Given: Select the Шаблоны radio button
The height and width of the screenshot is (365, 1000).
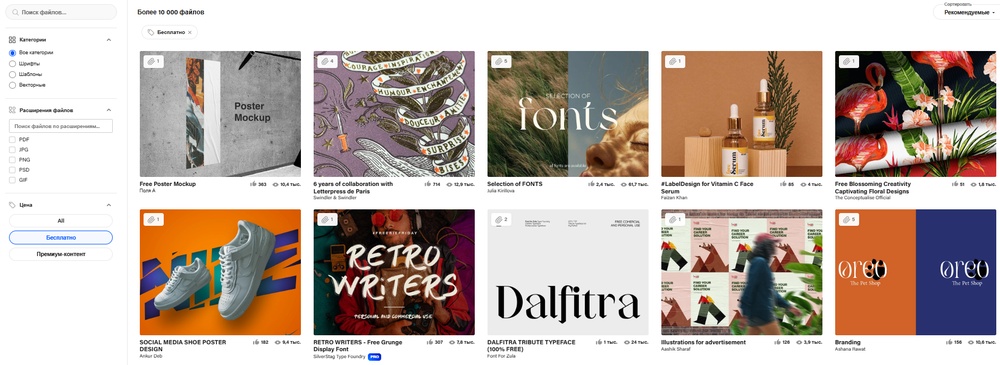Looking at the screenshot, I should (12, 74).
